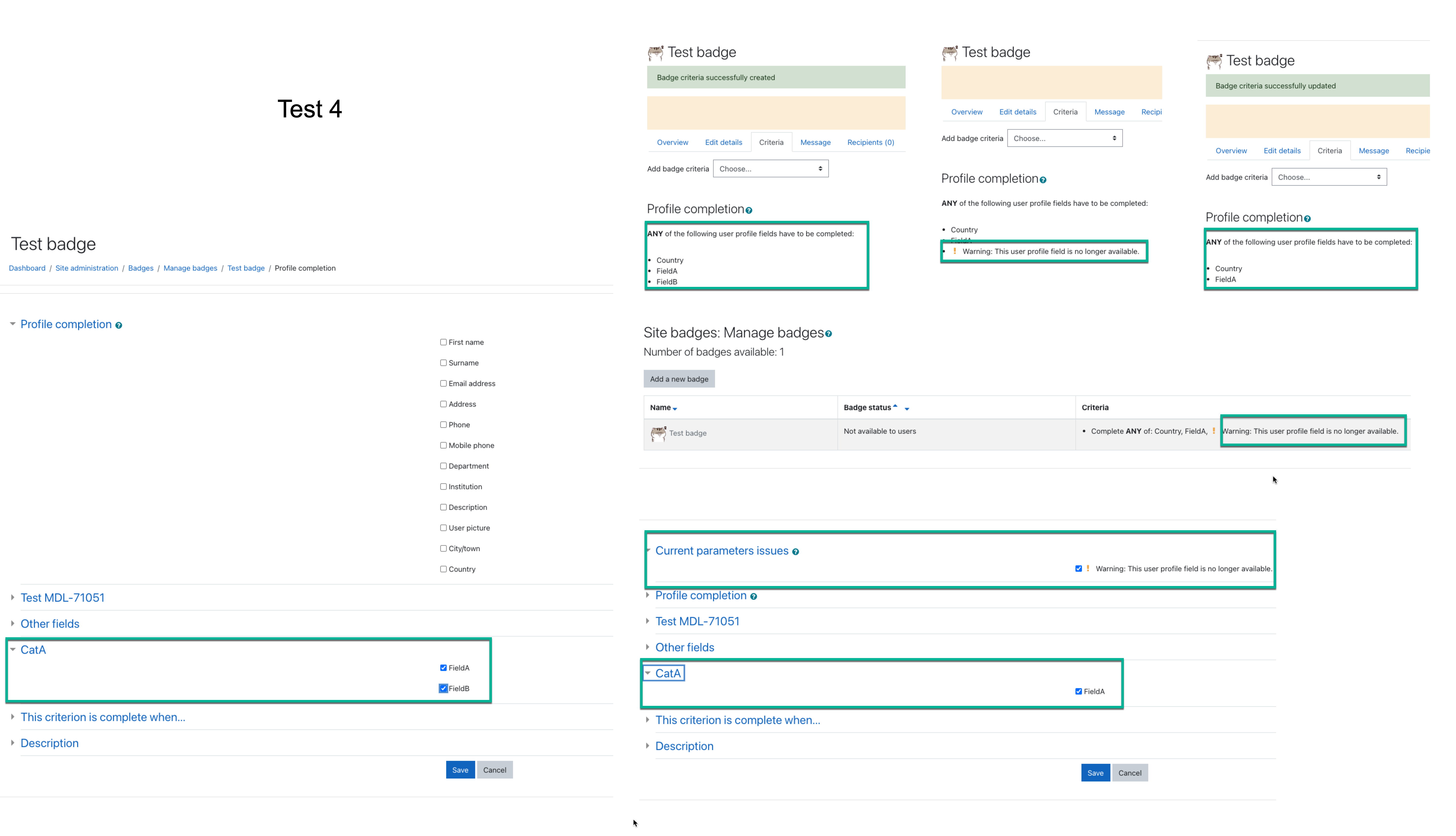Click the badge image in the Manage badges table row
The height and width of the screenshot is (836, 1456).
click(658, 433)
